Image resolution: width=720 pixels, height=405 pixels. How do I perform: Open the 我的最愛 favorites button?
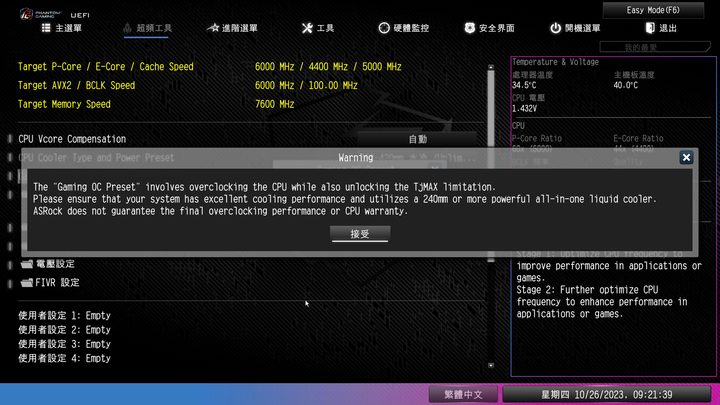tap(654, 47)
